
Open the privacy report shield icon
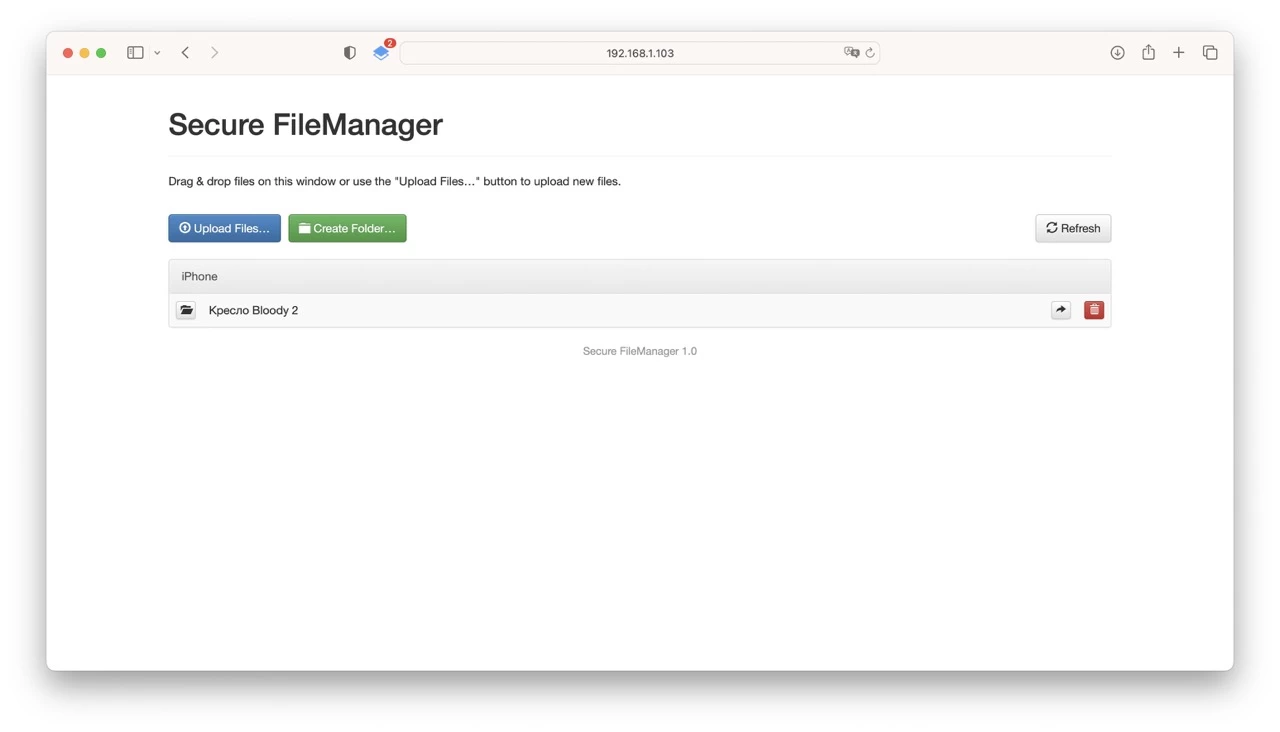349,53
